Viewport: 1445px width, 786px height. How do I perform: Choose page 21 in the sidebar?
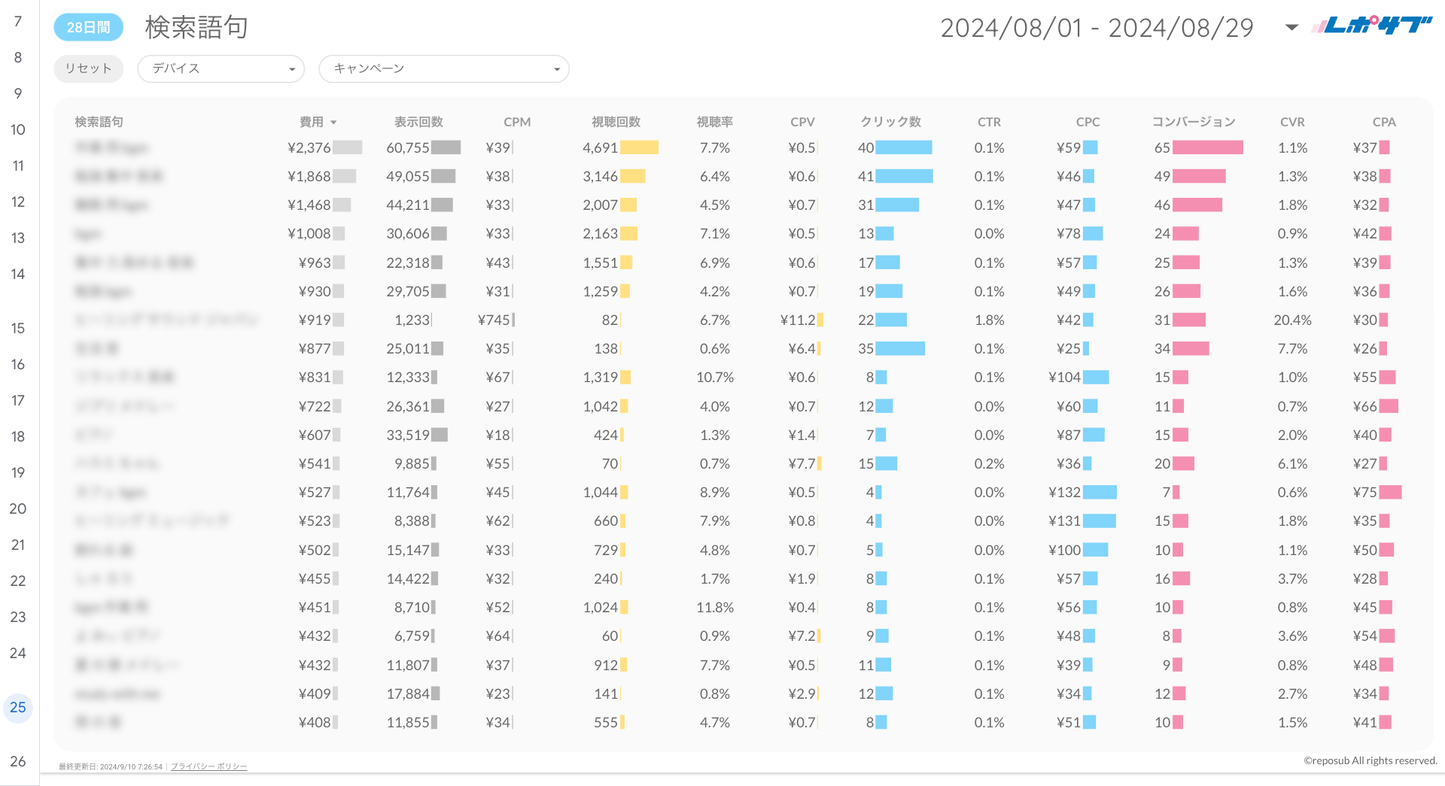point(18,545)
